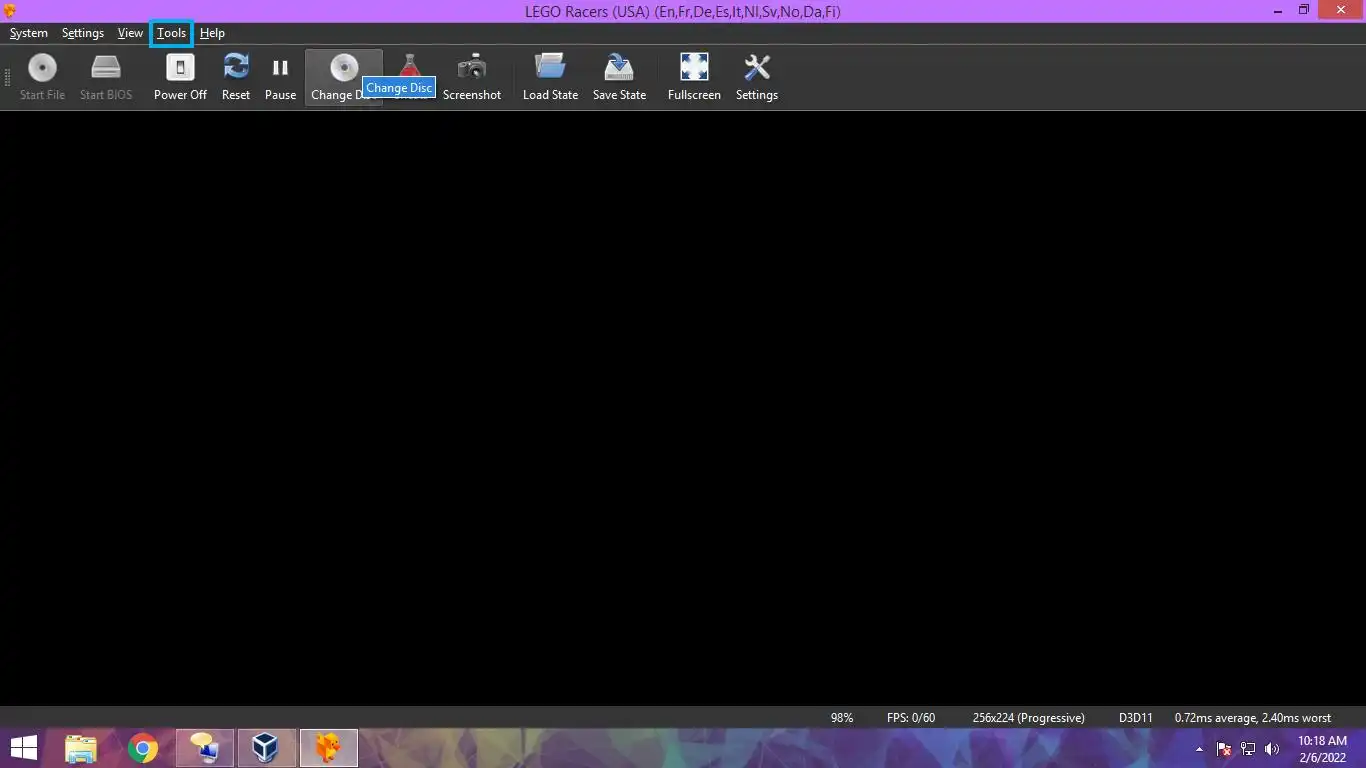Open the Windows Start menu
The height and width of the screenshot is (768, 1366).
tap(24, 748)
